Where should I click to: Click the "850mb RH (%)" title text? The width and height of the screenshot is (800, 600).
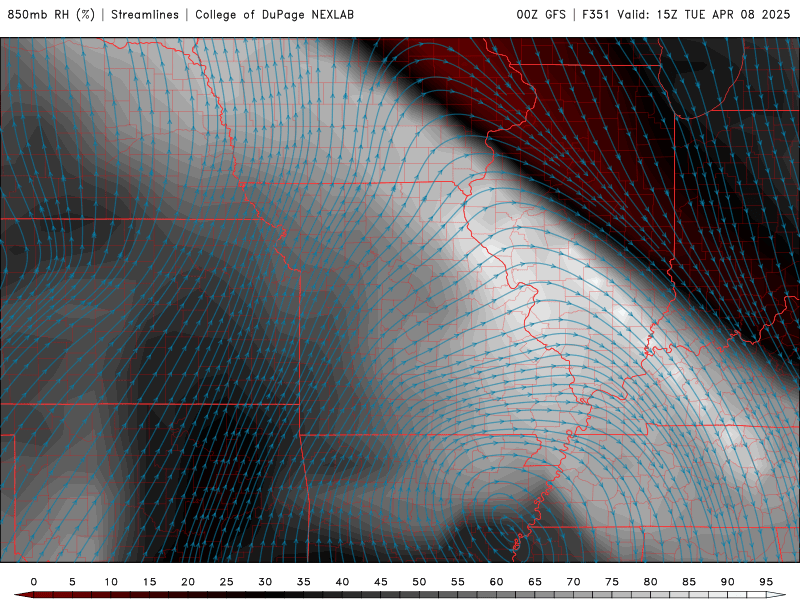(x=51, y=15)
